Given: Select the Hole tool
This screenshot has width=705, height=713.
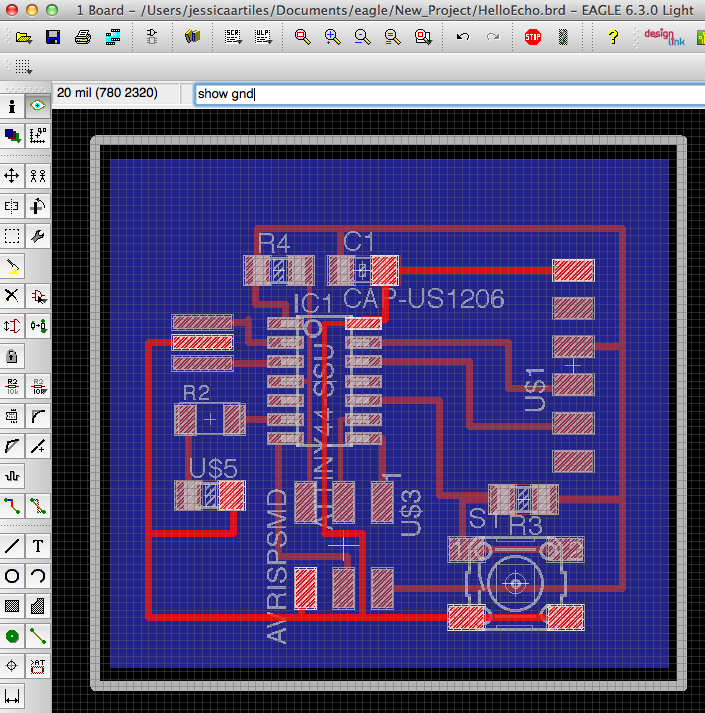Looking at the screenshot, I should 12,666.
